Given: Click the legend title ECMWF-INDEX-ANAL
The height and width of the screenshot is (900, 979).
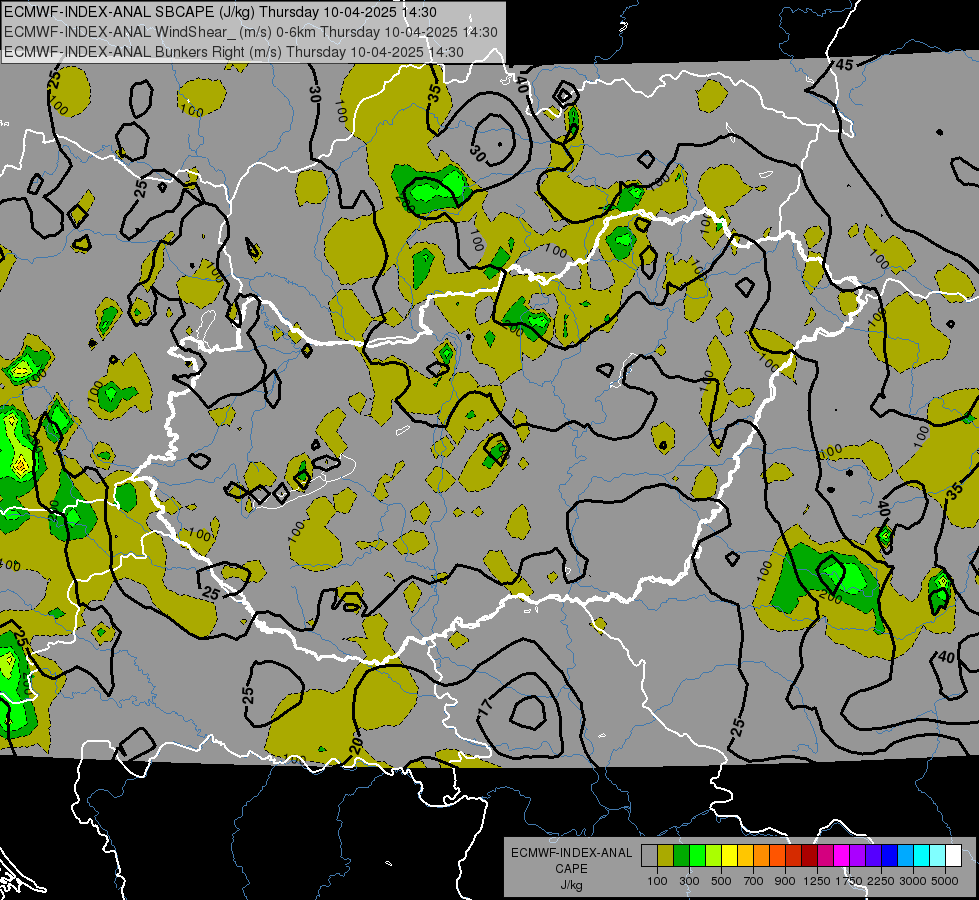Looking at the screenshot, I should [572, 853].
